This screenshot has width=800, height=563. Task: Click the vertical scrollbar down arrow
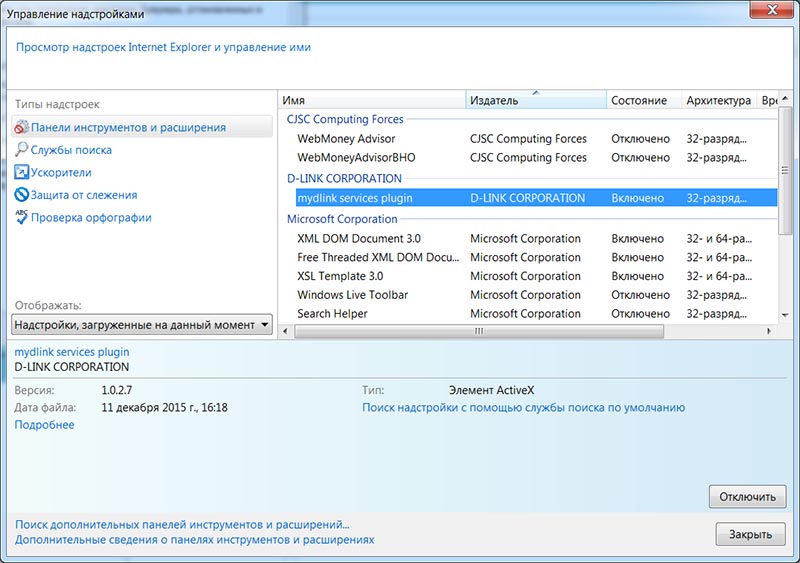pyautogui.click(x=785, y=315)
